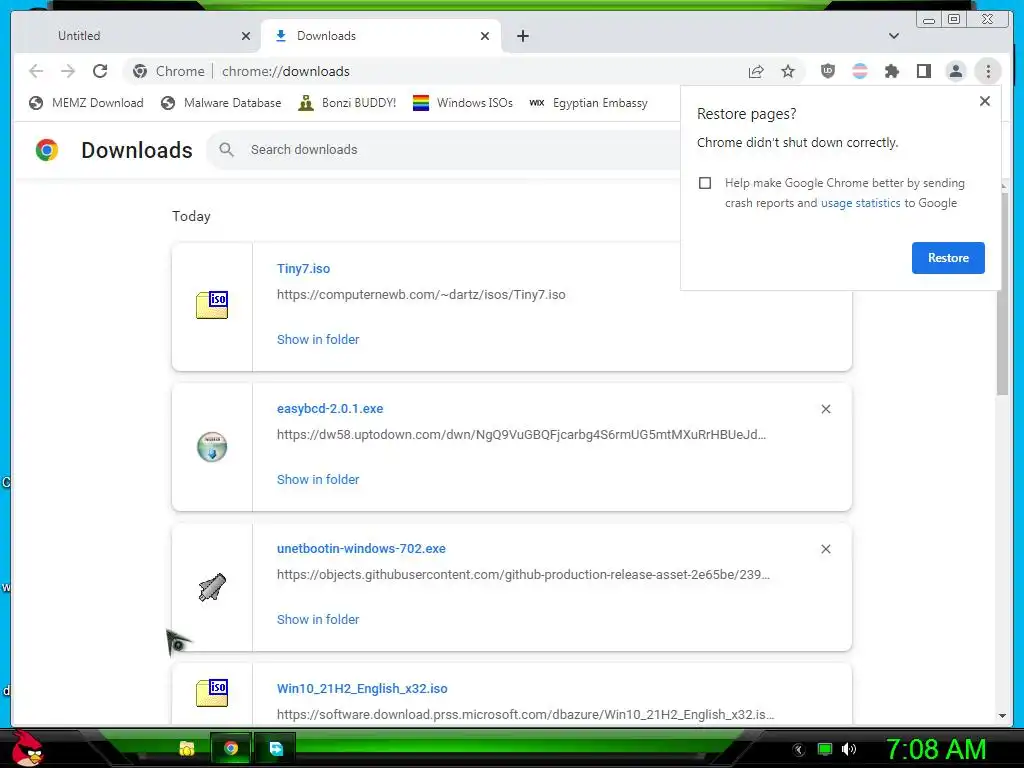This screenshot has width=1024, height=768.
Task: Open Win10_21H2_English_x32.iso file link
Action: pos(362,688)
